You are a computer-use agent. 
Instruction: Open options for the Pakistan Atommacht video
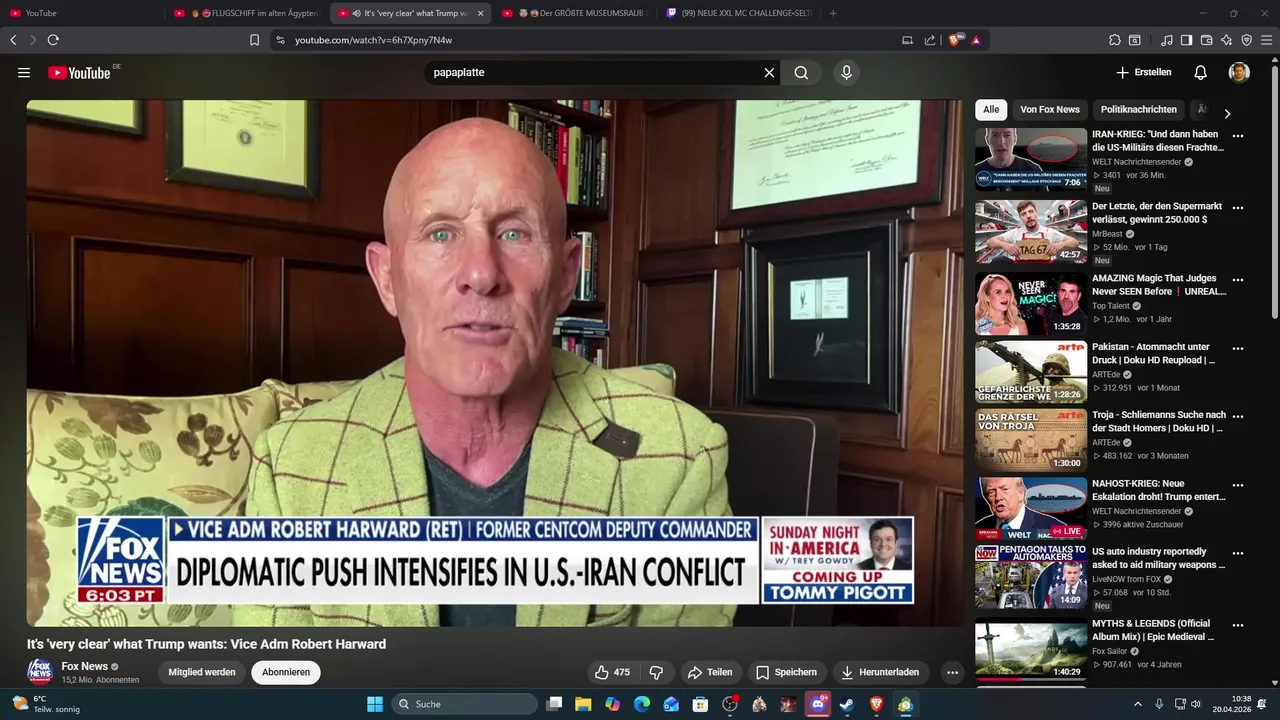coord(1238,349)
